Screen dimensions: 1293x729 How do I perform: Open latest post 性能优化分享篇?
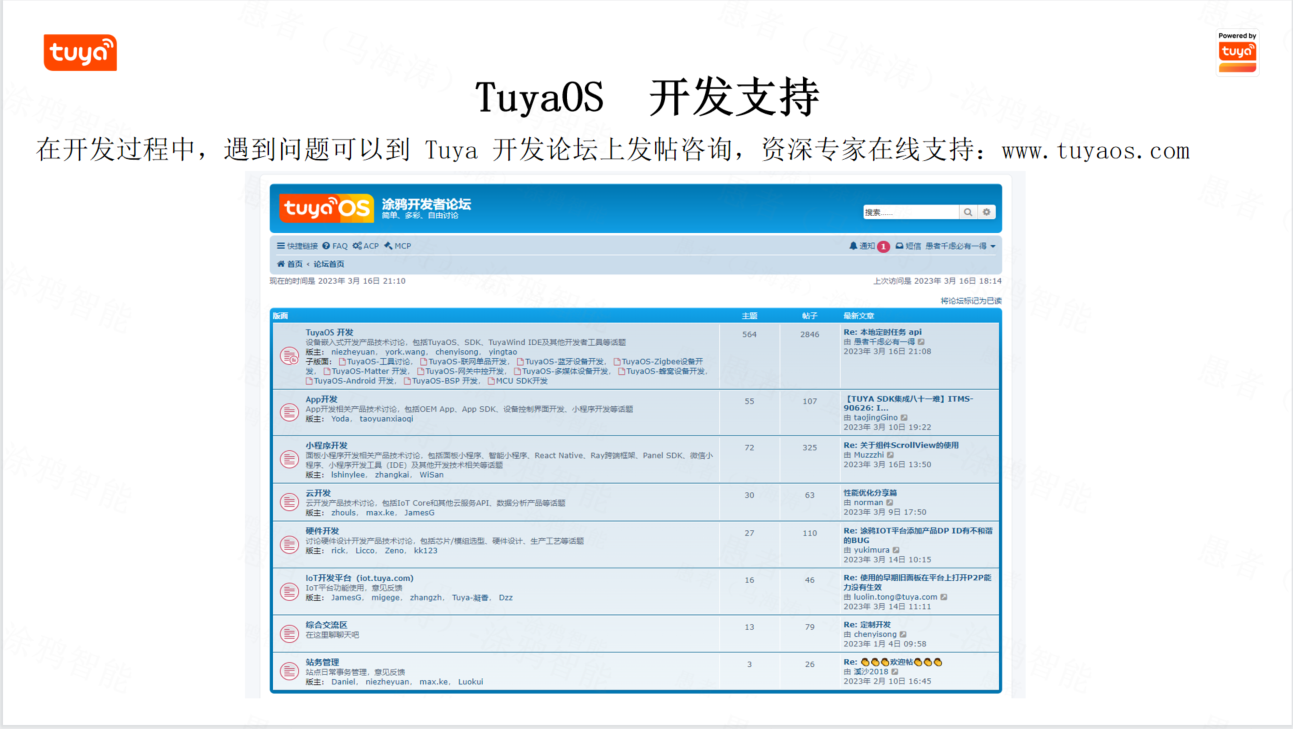tap(870, 493)
